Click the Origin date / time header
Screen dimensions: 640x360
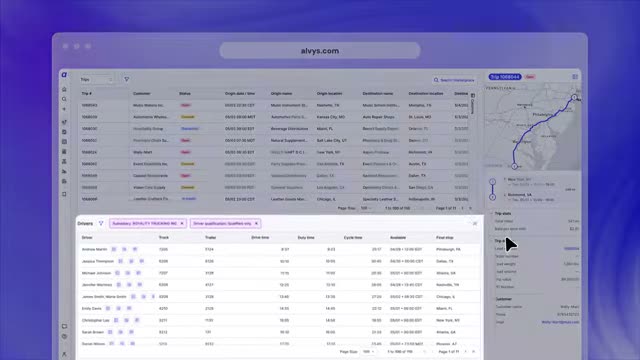[x=240, y=93]
